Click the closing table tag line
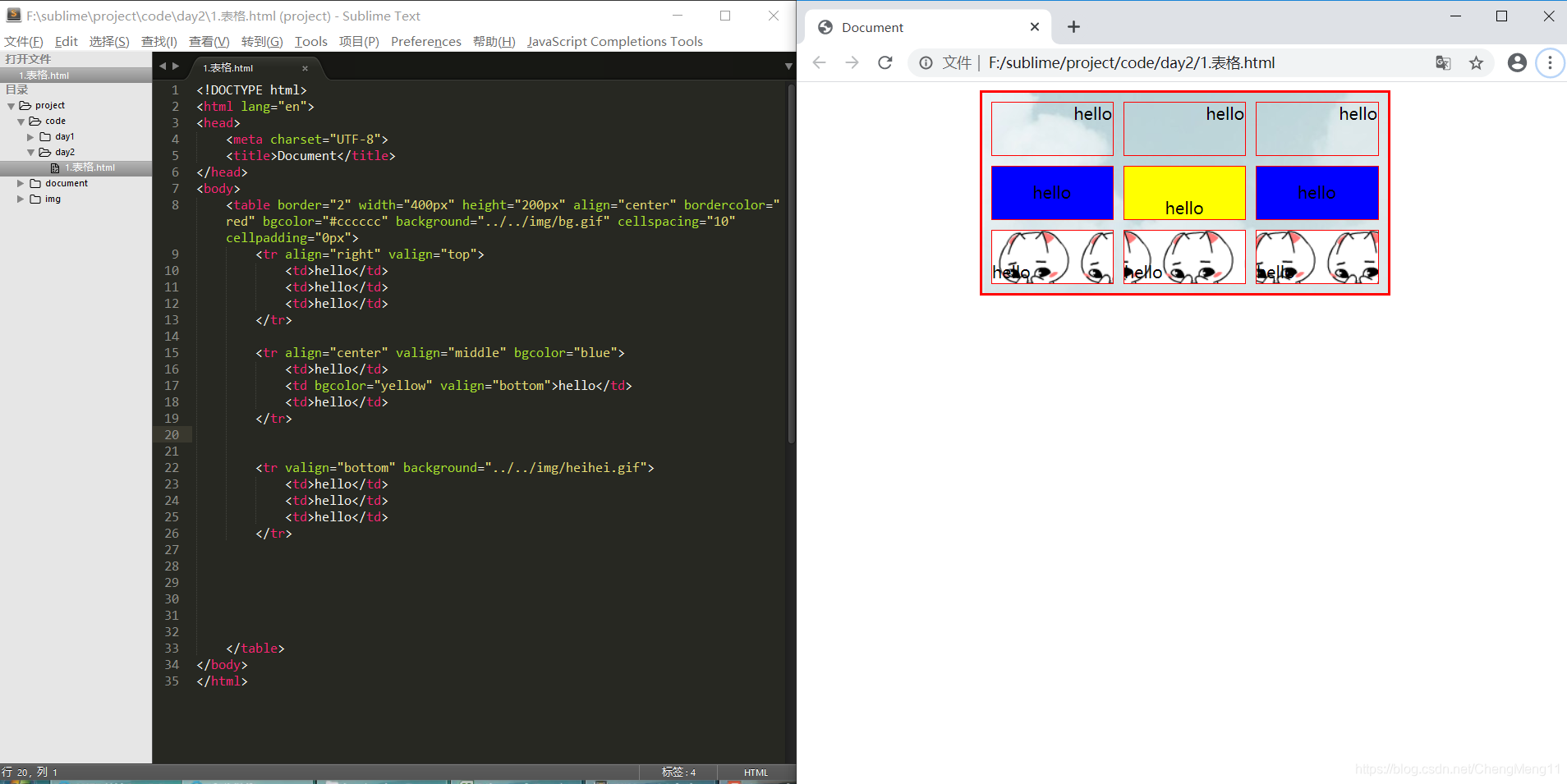This screenshot has width=1567, height=784. pos(255,649)
